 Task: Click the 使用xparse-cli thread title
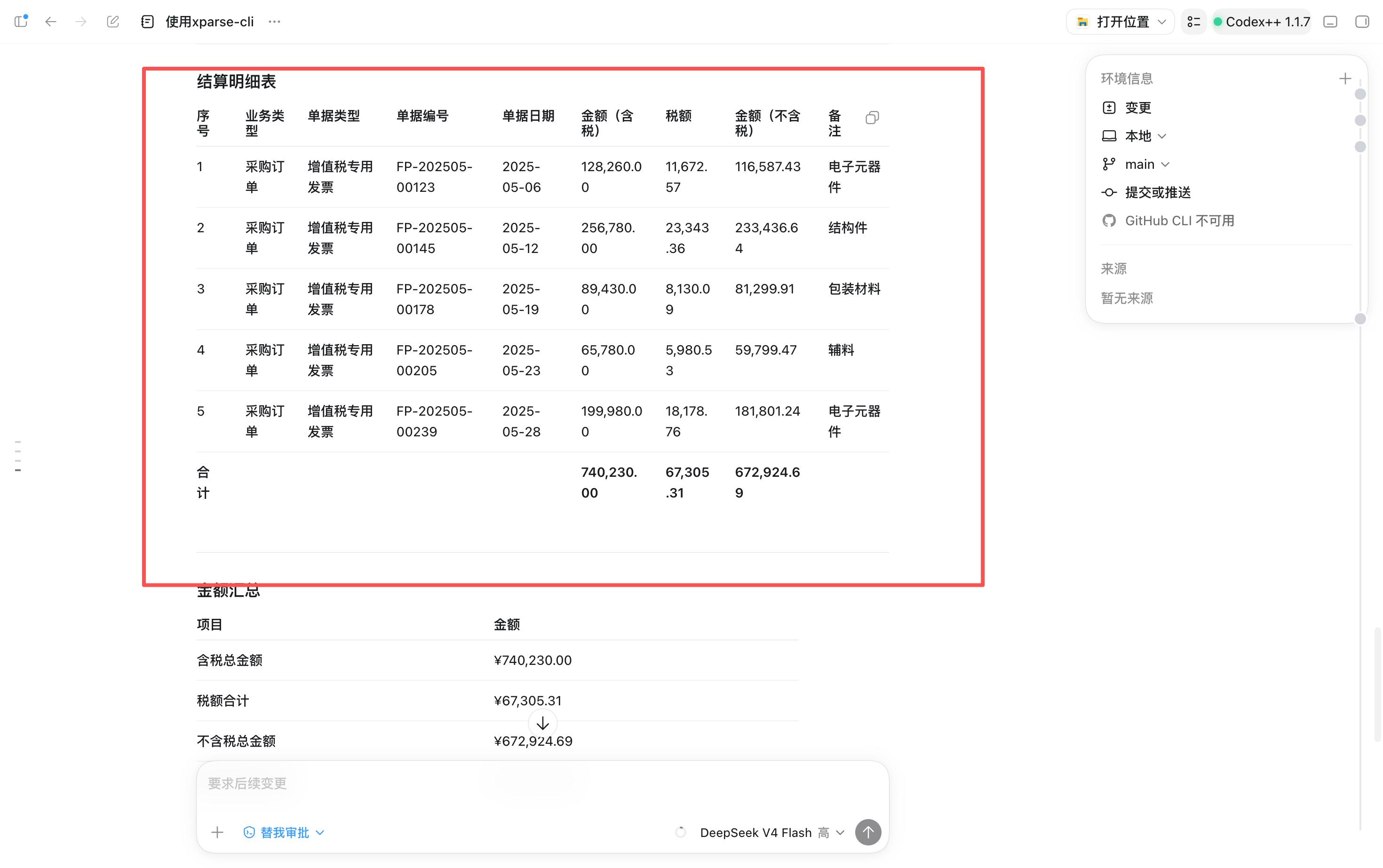(210, 22)
